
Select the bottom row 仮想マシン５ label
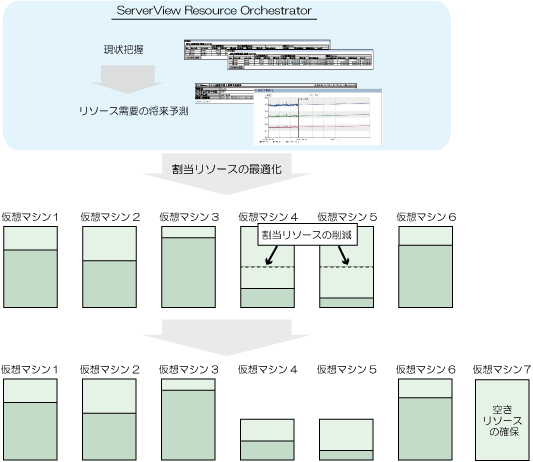347,369
